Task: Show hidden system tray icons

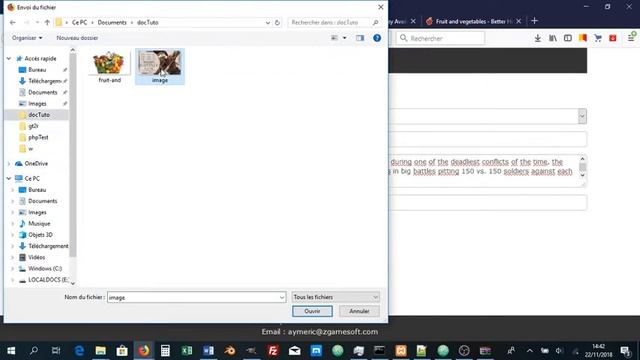Action: click(529, 351)
